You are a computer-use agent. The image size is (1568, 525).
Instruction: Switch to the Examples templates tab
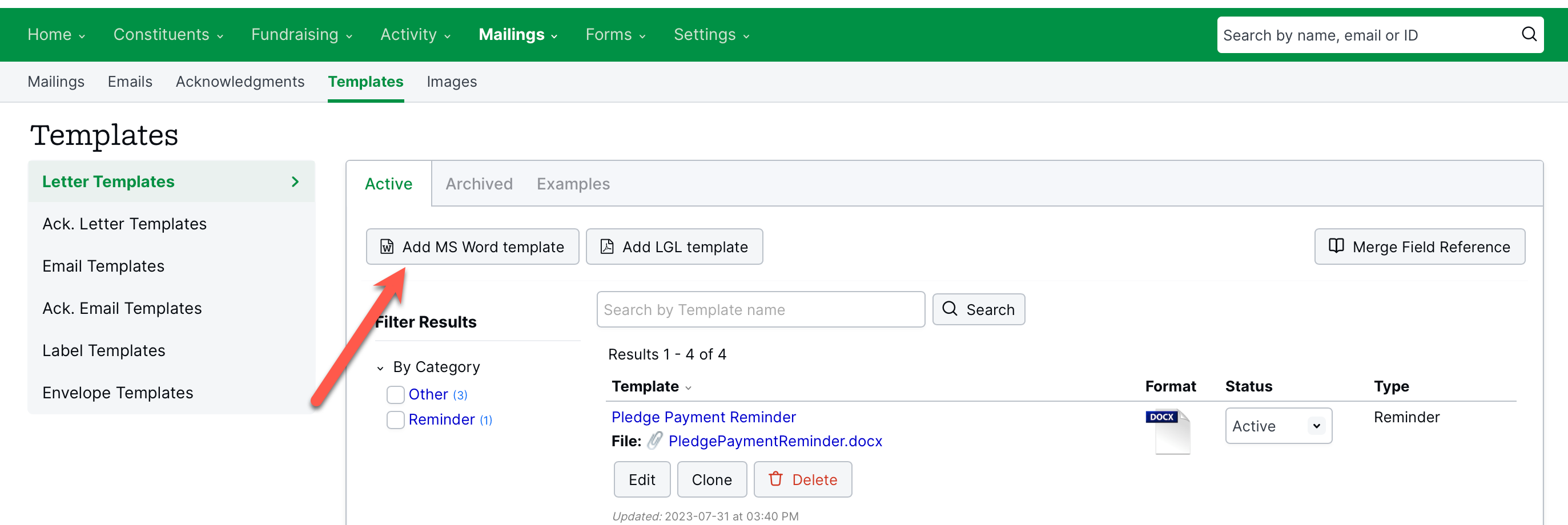(573, 184)
